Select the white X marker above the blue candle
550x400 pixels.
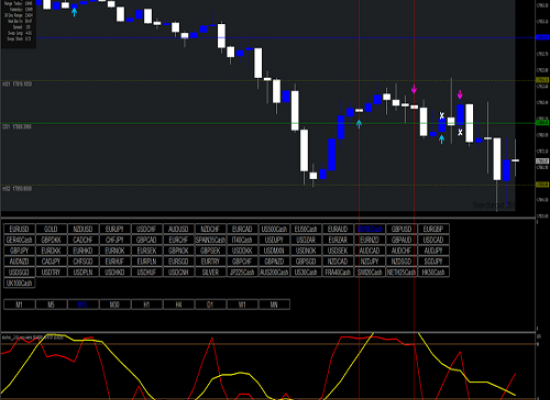(x=442, y=115)
